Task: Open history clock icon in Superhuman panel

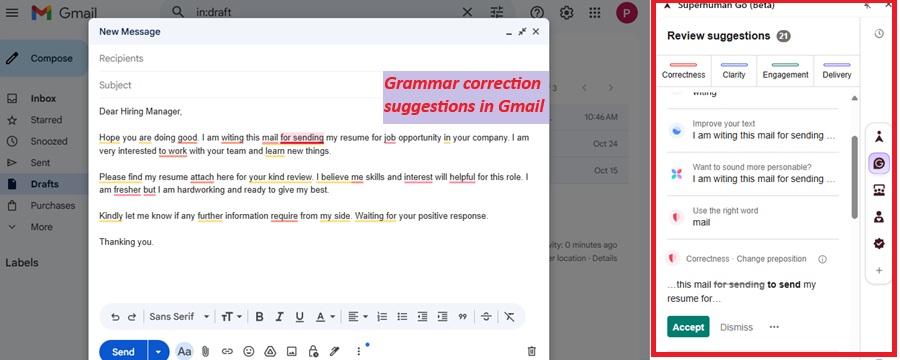Action: coord(879,34)
